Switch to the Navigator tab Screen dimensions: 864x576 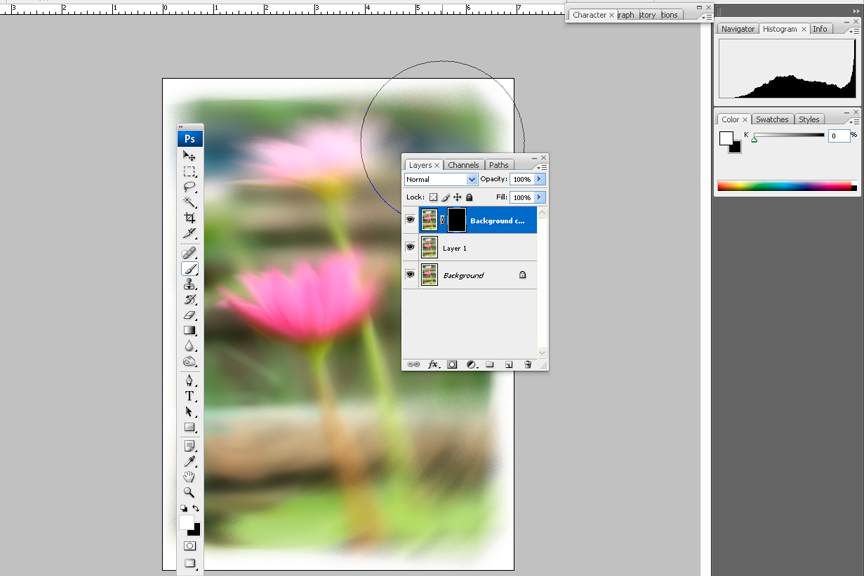[737, 29]
